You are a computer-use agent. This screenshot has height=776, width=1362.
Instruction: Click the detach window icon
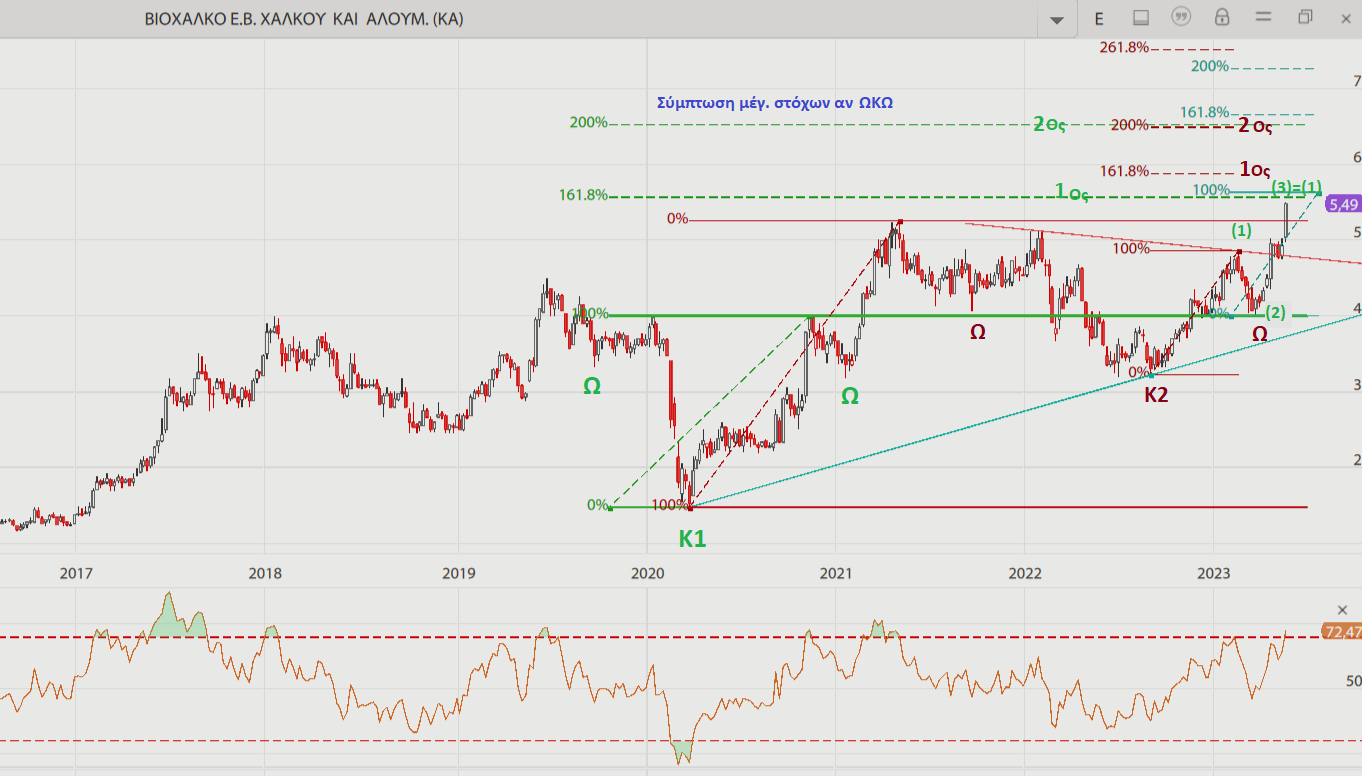1305,17
